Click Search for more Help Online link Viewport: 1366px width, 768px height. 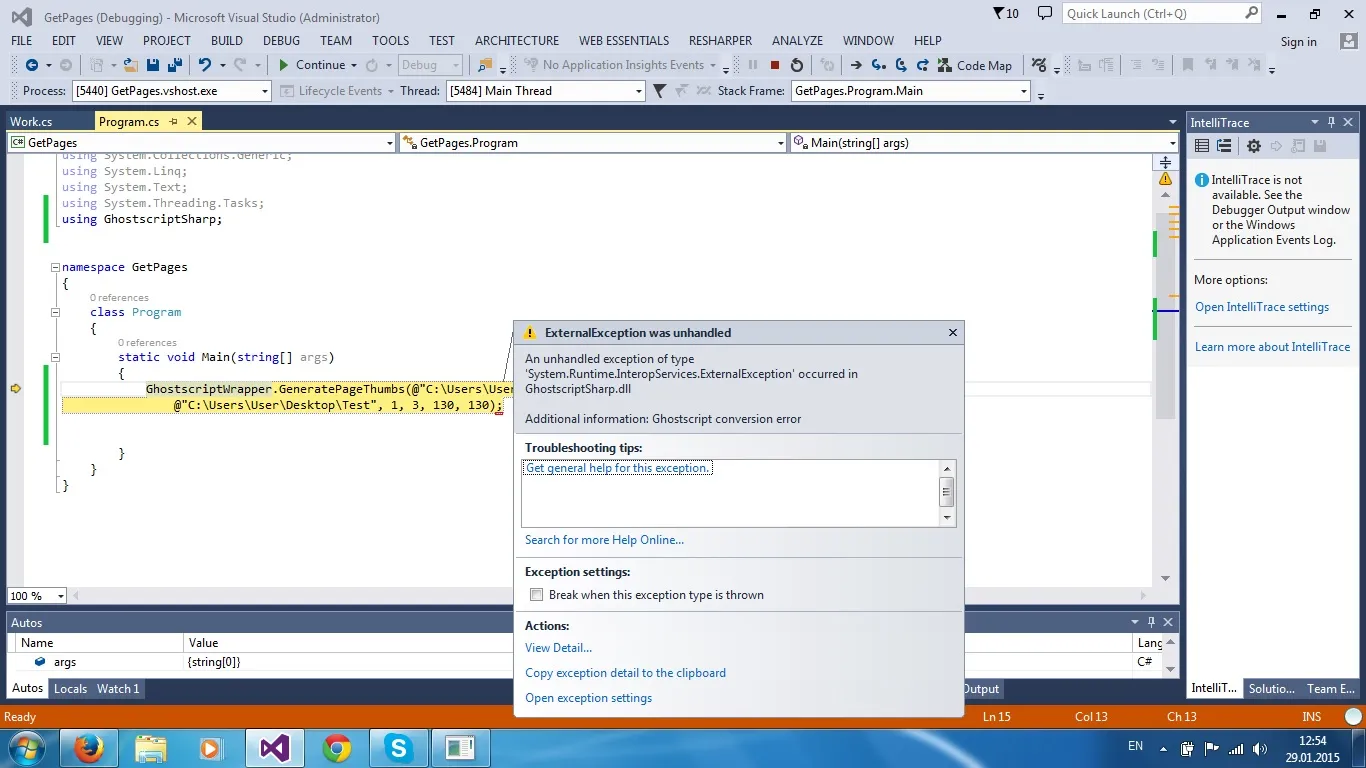(x=604, y=540)
